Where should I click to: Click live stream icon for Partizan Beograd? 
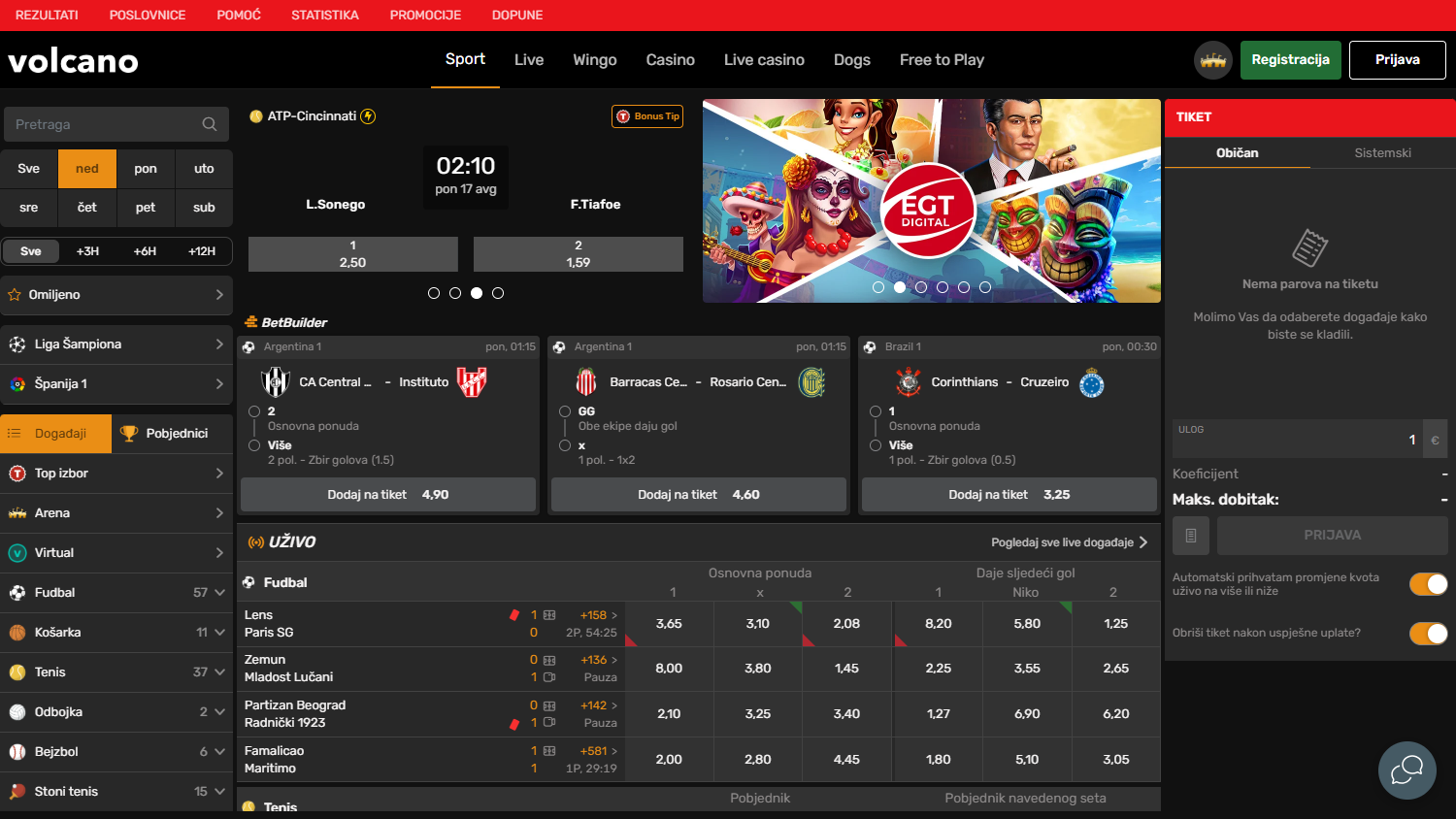point(549,723)
